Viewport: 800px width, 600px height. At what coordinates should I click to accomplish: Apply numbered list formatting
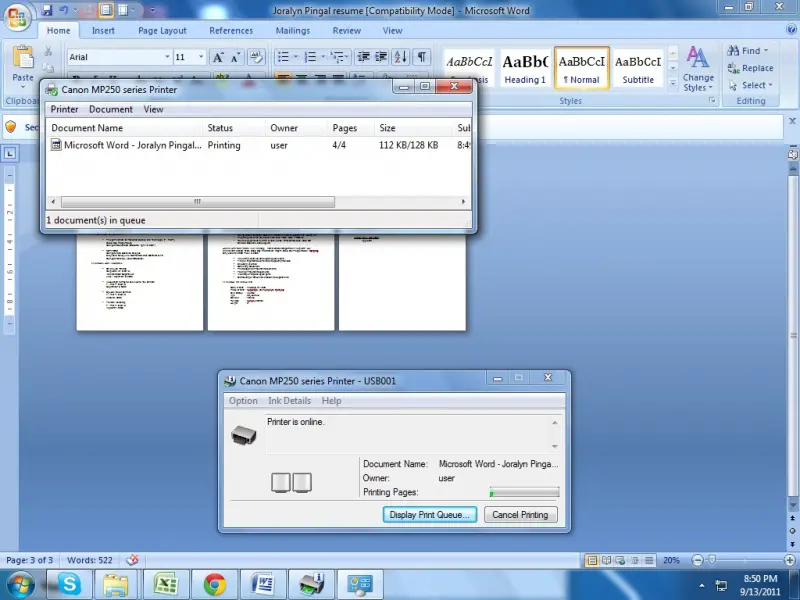tap(310, 57)
